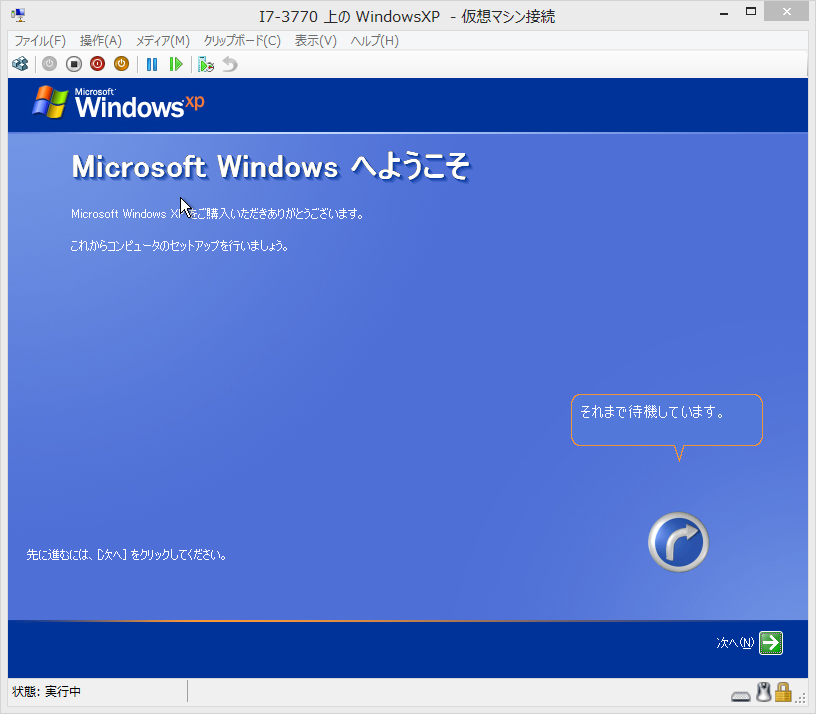Click the padlock status icon

click(783, 692)
